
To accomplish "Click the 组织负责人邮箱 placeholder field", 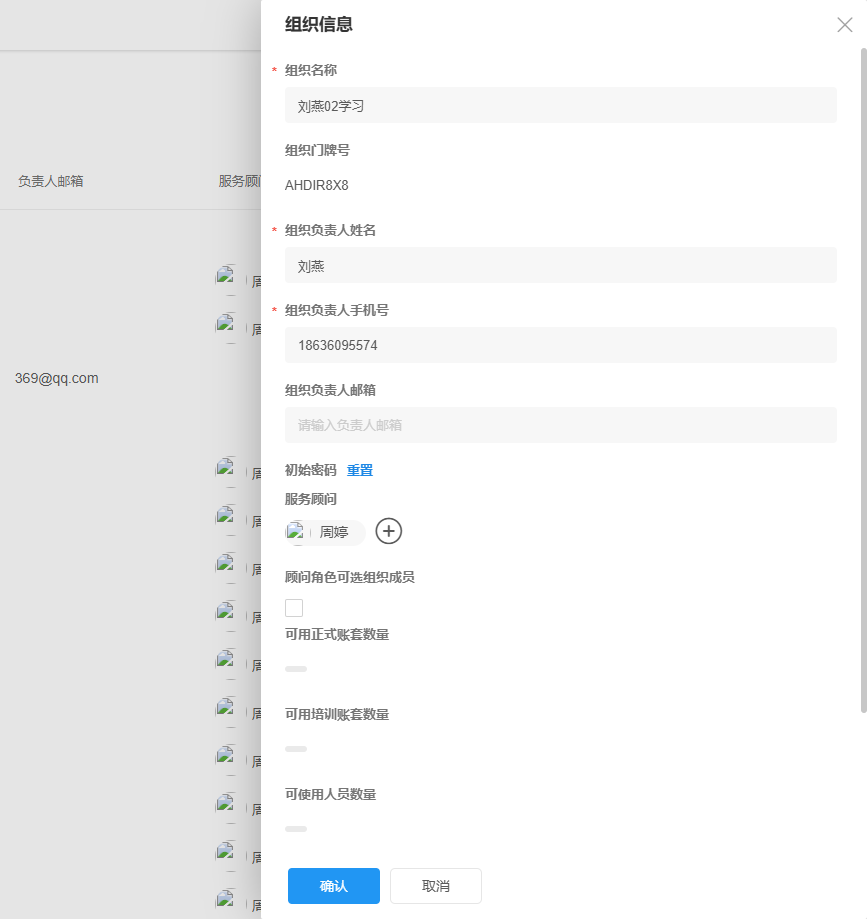I will click(x=561, y=424).
